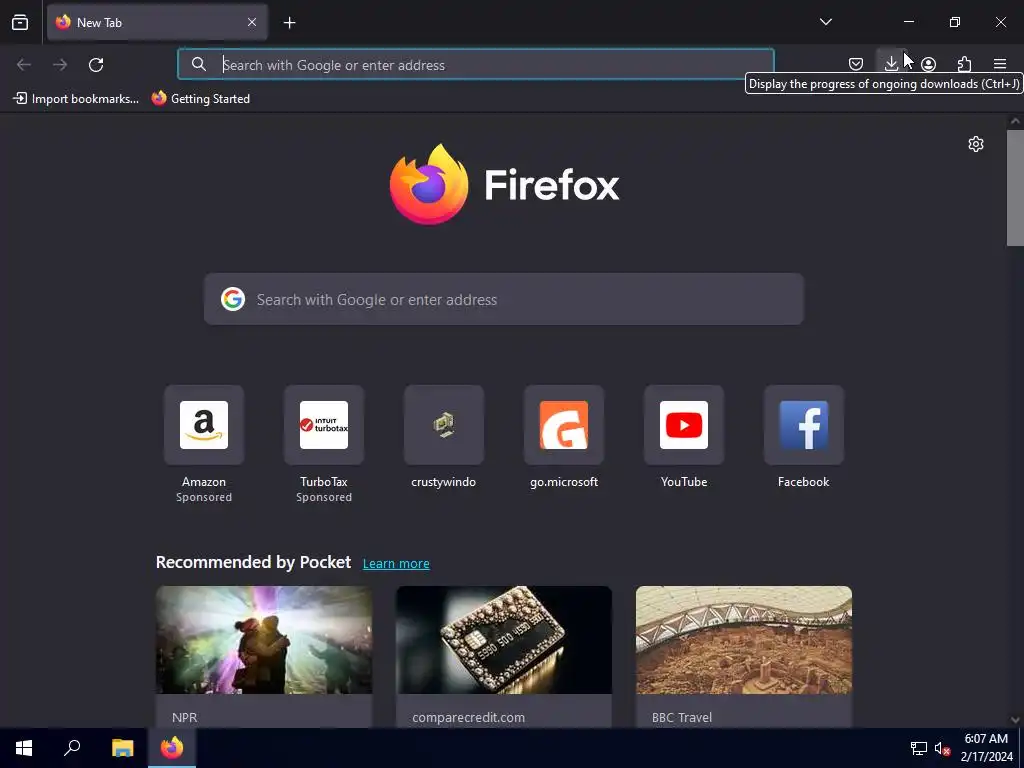Save page to Pocket icon
1024x768 pixels.
tap(856, 64)
